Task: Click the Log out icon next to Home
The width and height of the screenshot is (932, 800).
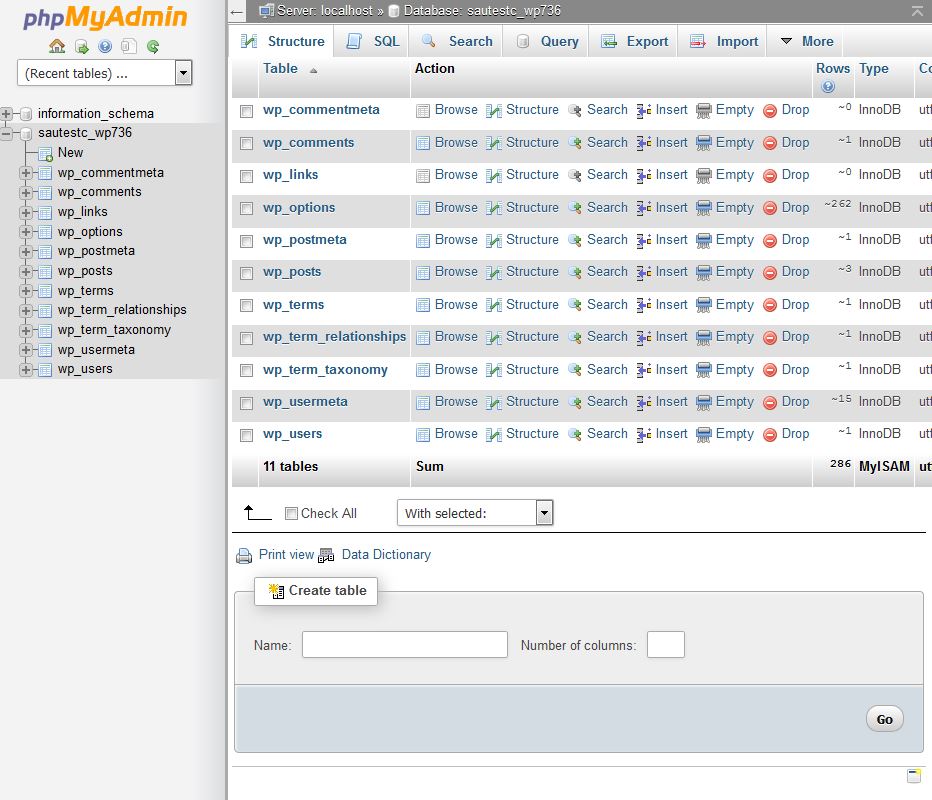Action: (81, 46)
